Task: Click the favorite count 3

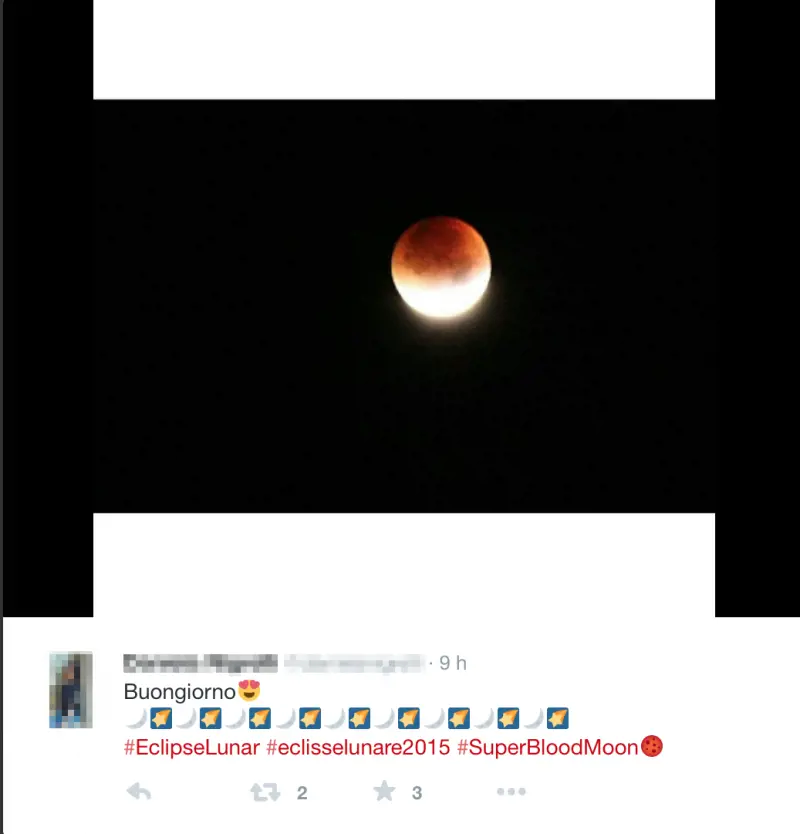Action: 417,793
